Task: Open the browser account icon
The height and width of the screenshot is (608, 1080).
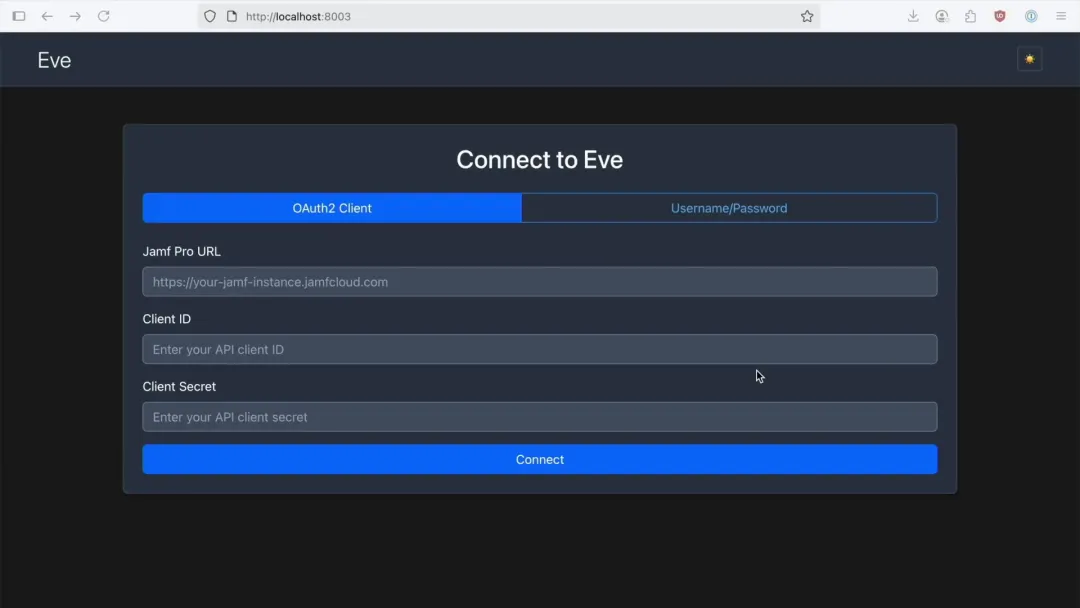Action: click(x=942, y=16)
